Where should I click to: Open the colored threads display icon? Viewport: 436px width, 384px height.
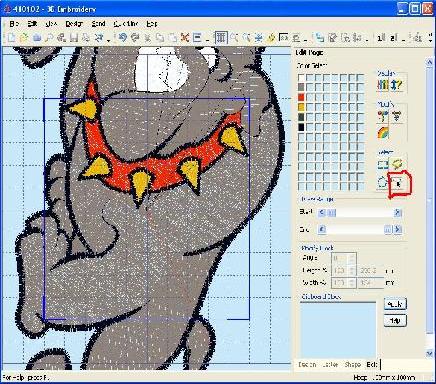pos(383,85)
